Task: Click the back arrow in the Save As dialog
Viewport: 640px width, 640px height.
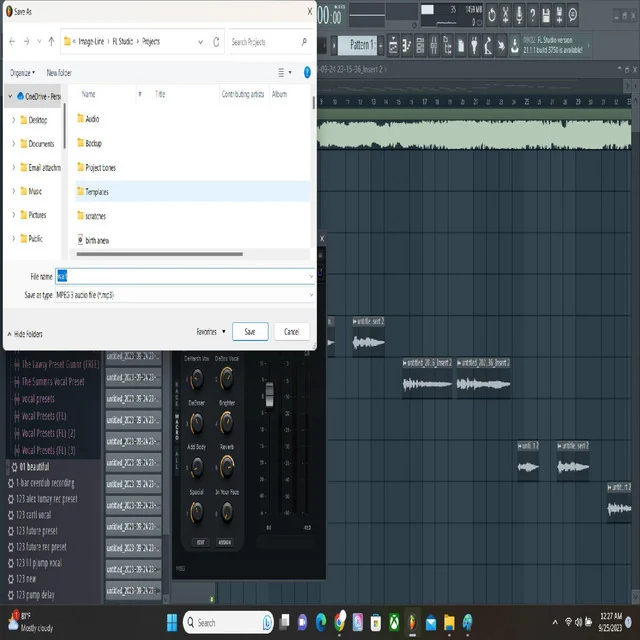Action: click(12, 41)
